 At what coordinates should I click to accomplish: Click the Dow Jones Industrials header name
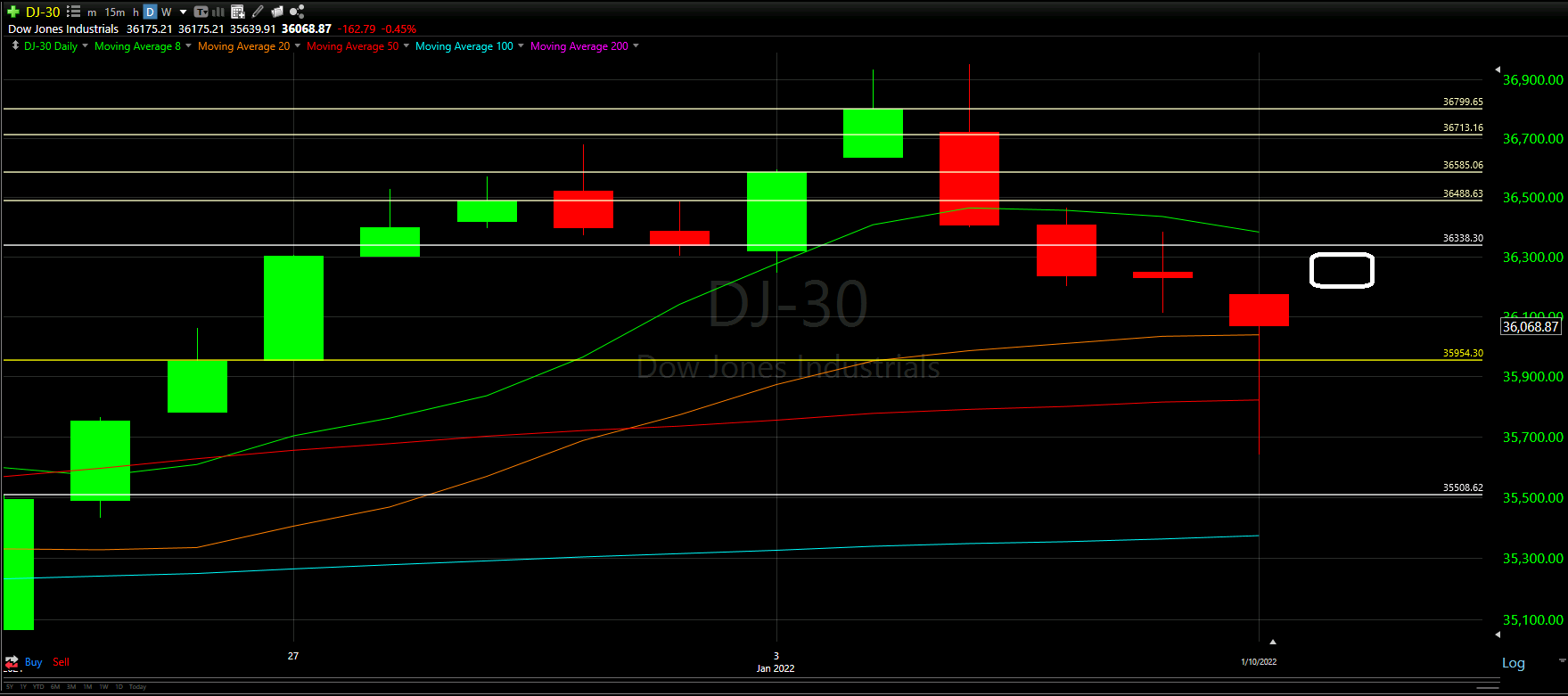tap(63, 29)
